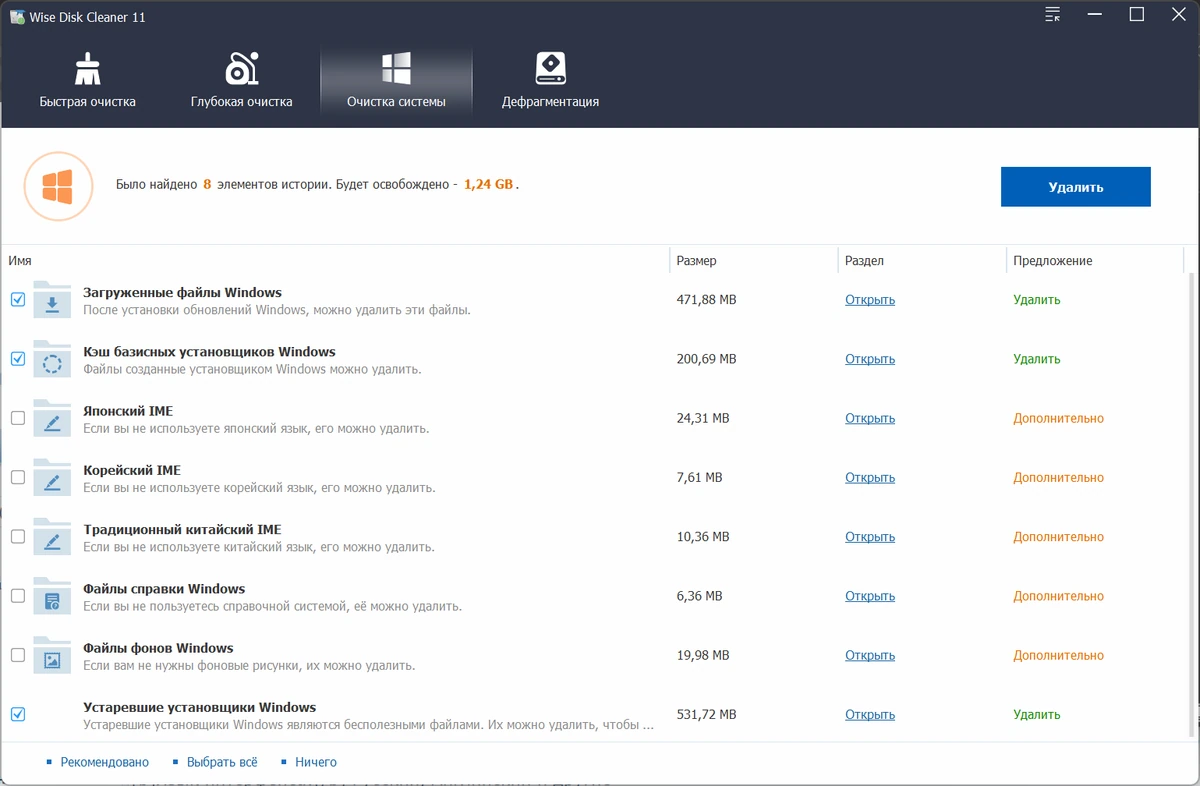
Task: Click the folder icon of Корейский IME
Action: (x=52, y=477)
